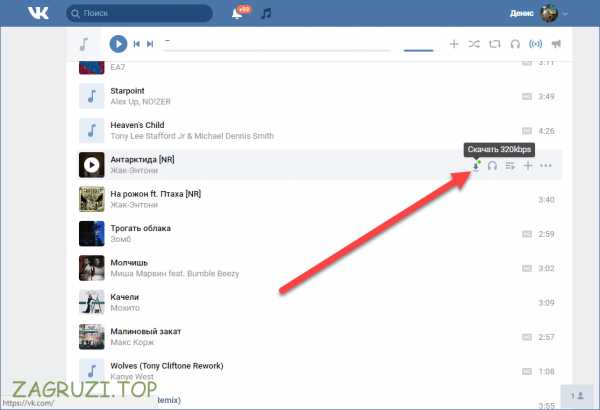This screenshot has width=600, height=410.
Task: Click the quality badge on Starpoint row
Action: coord(527,96)
